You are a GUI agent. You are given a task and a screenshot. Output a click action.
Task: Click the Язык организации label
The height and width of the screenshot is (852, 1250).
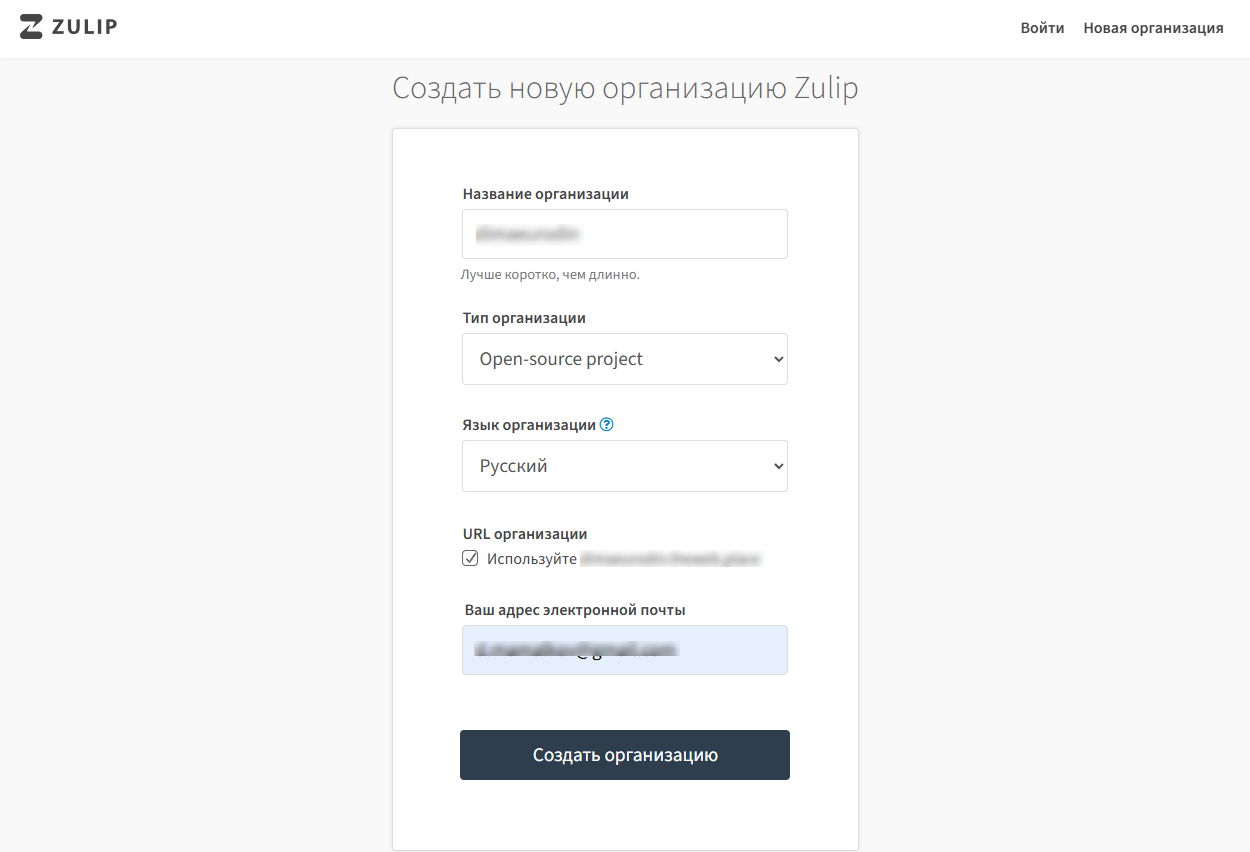point(529,424)
